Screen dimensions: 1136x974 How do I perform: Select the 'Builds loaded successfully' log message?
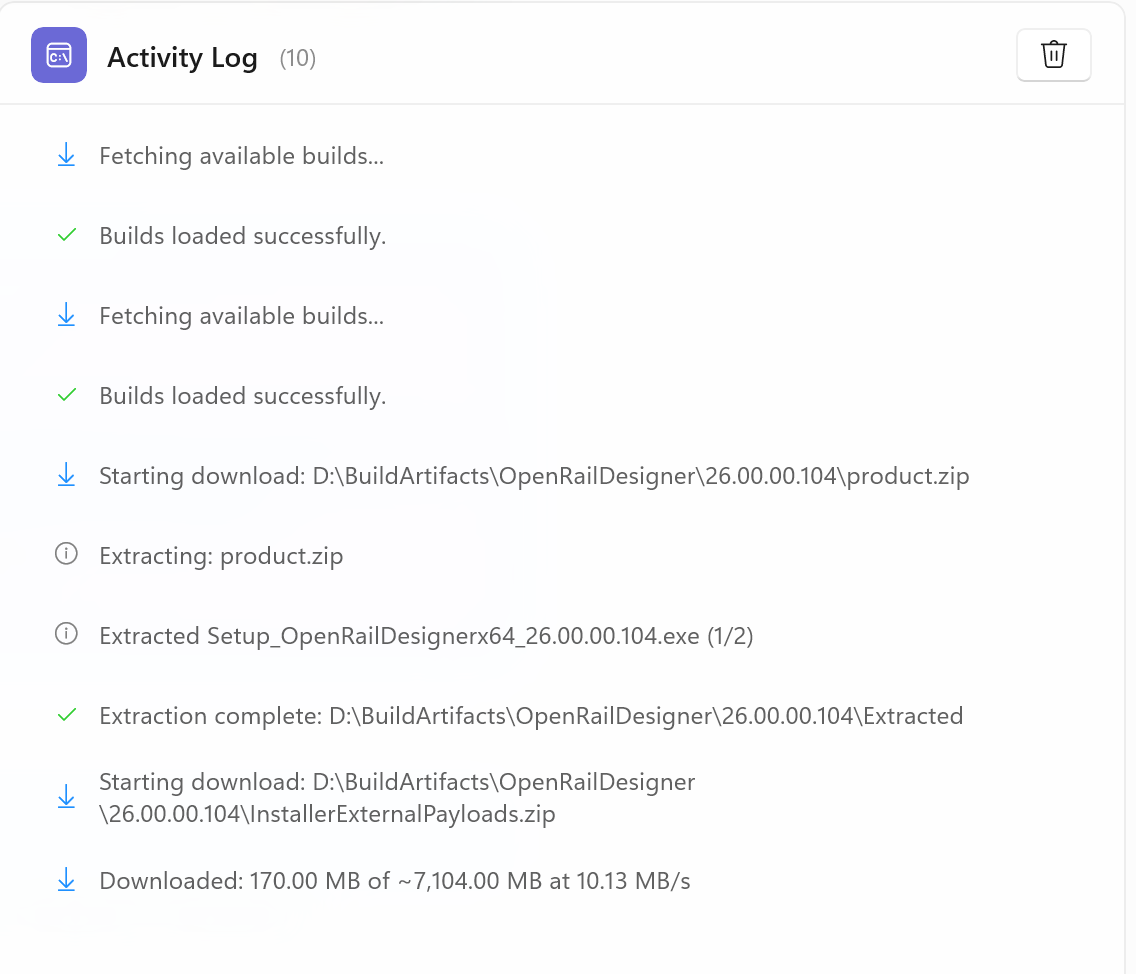tap(242, 395)
